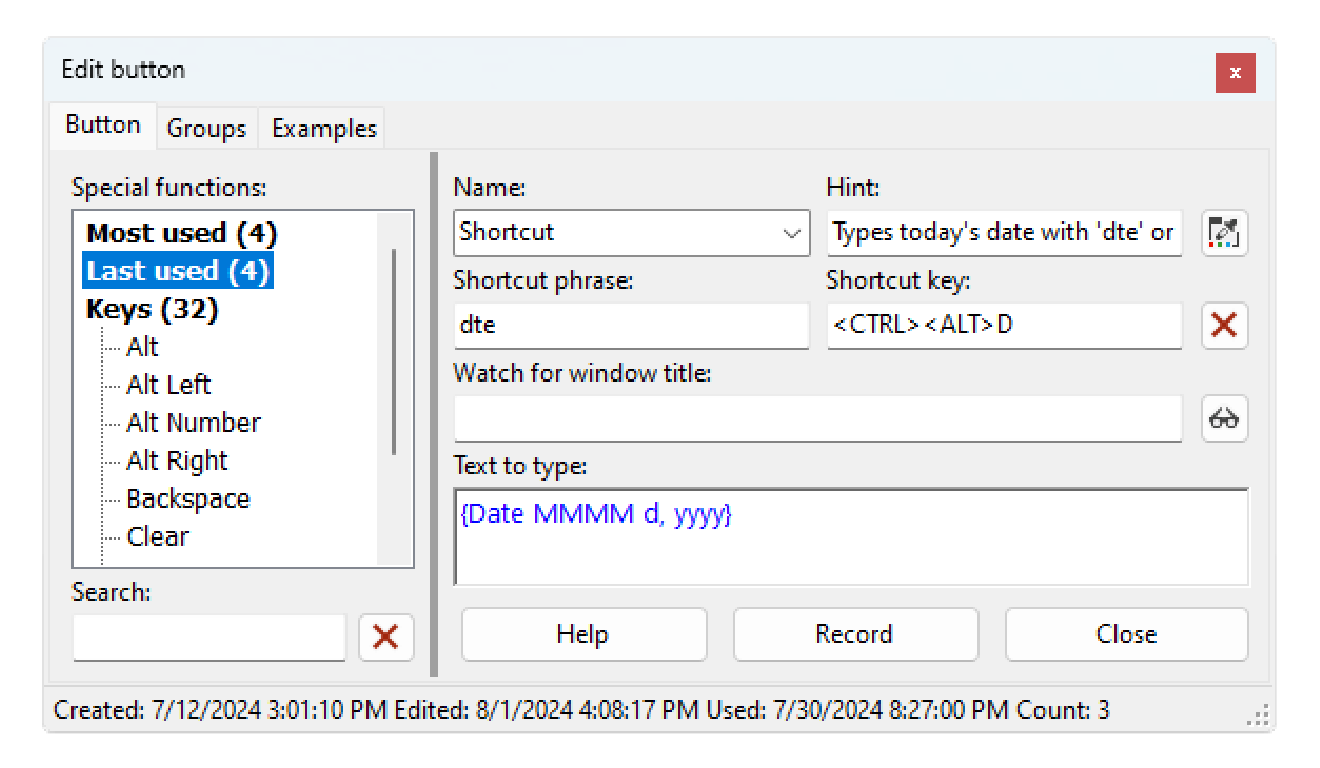Switch to the Groups tab
The height and width of the screenshot is (768, 1320).
coord(206,128)
